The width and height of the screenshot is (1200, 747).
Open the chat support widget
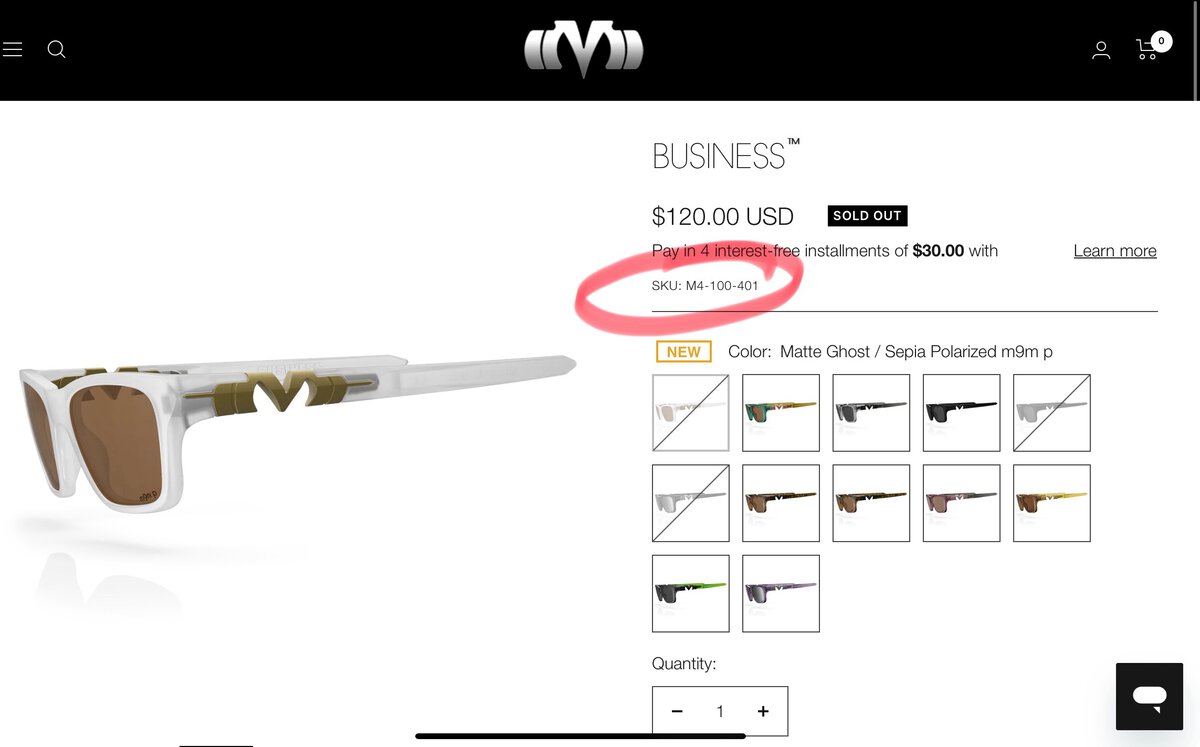click(1150, 696)
